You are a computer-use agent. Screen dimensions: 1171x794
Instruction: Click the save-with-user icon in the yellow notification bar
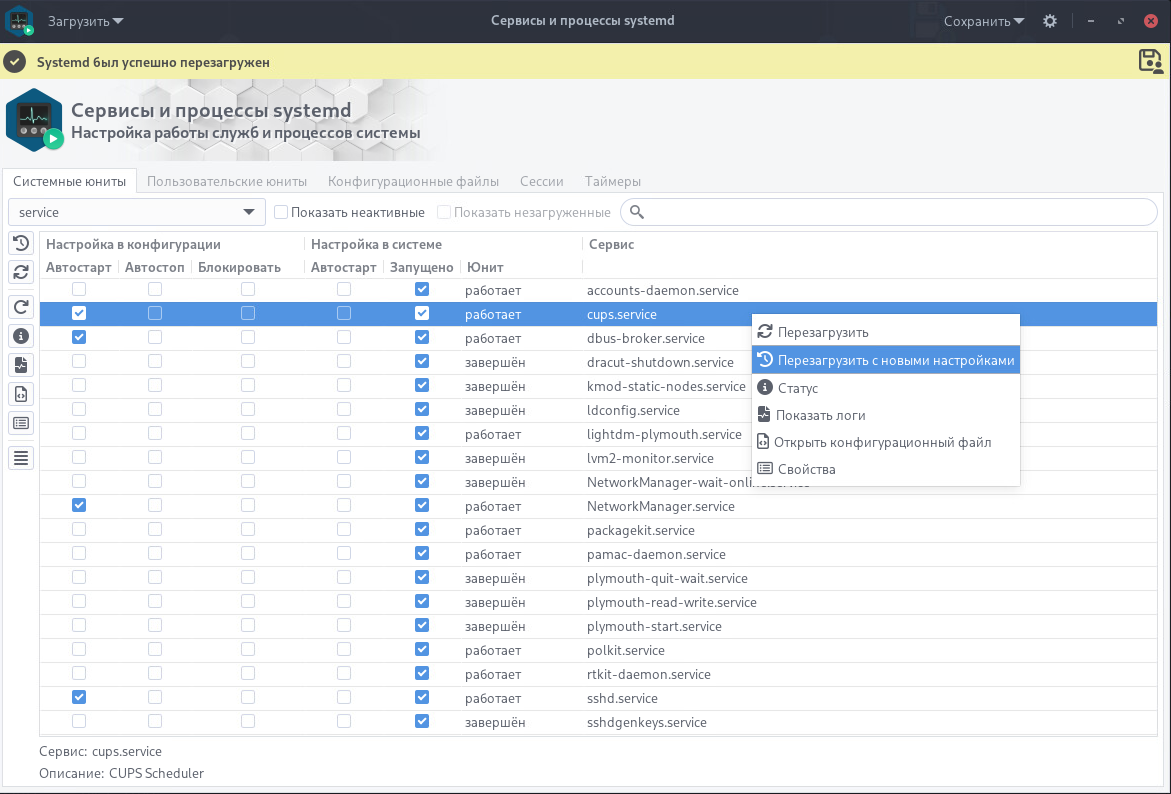click(1150, 61)
